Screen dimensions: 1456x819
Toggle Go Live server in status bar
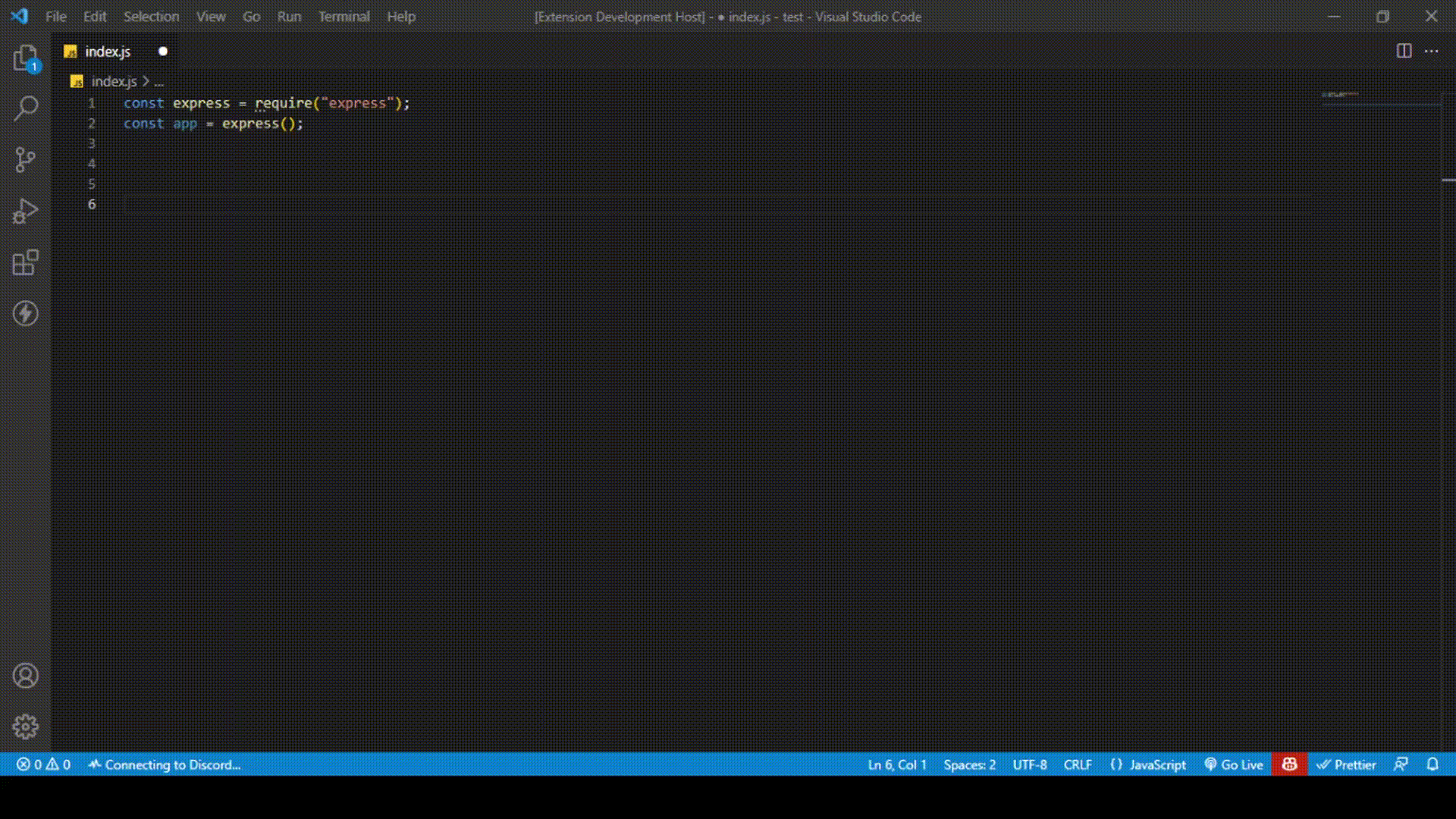(1234, 764)
